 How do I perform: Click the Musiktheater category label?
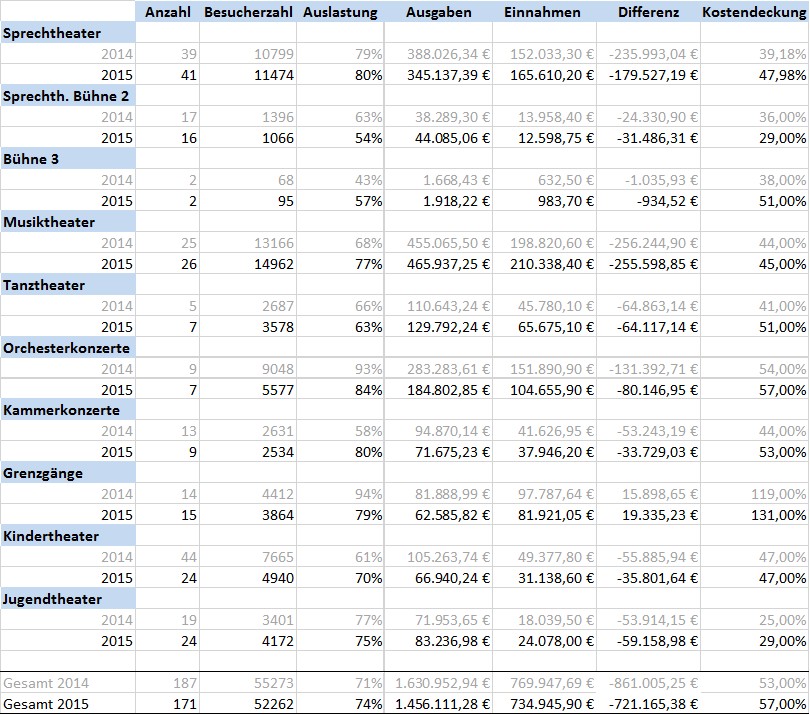pos(68,222)
